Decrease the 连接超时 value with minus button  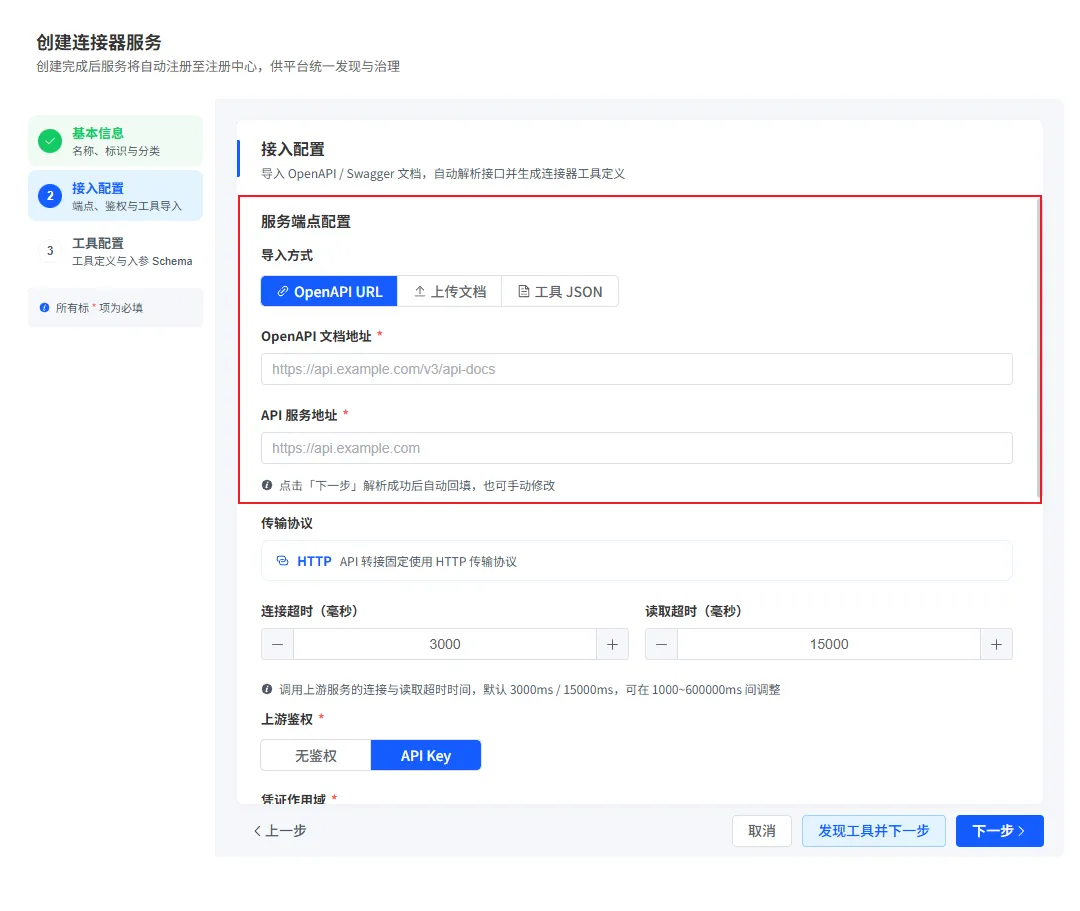pyautogui.click(x=278, y=645)
